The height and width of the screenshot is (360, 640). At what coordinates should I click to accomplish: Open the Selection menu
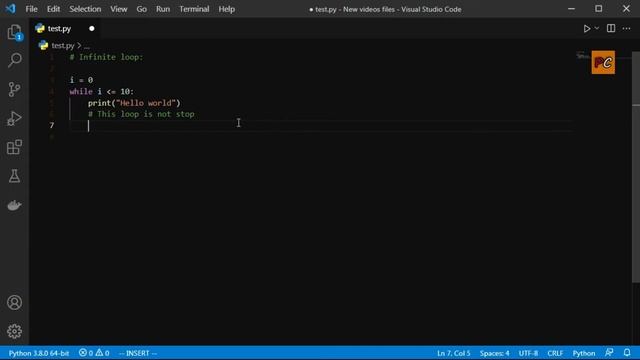pos(85,9)
